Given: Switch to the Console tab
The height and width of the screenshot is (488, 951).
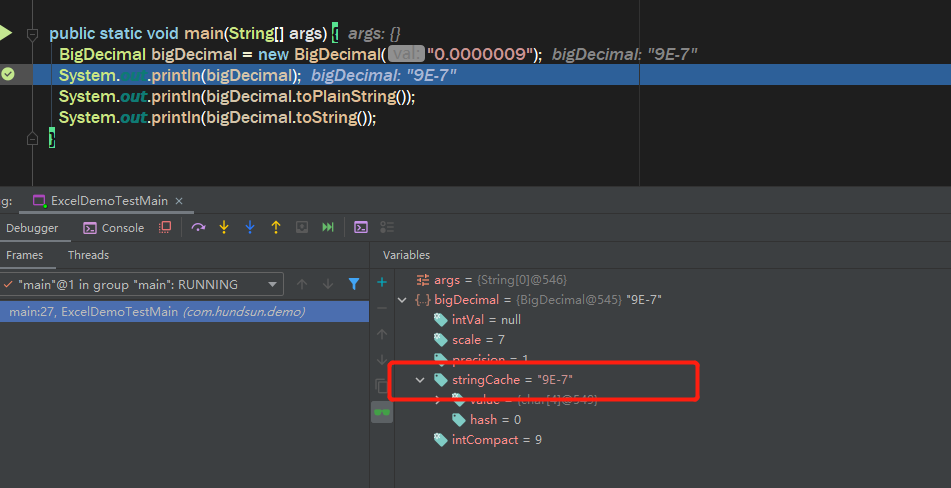Looking at the screenshot, I should click(114, 228).
